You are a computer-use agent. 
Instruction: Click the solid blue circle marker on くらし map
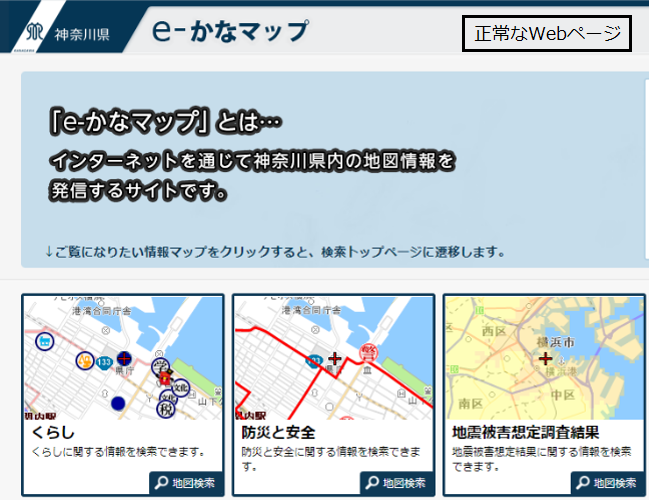pos(118,403)
